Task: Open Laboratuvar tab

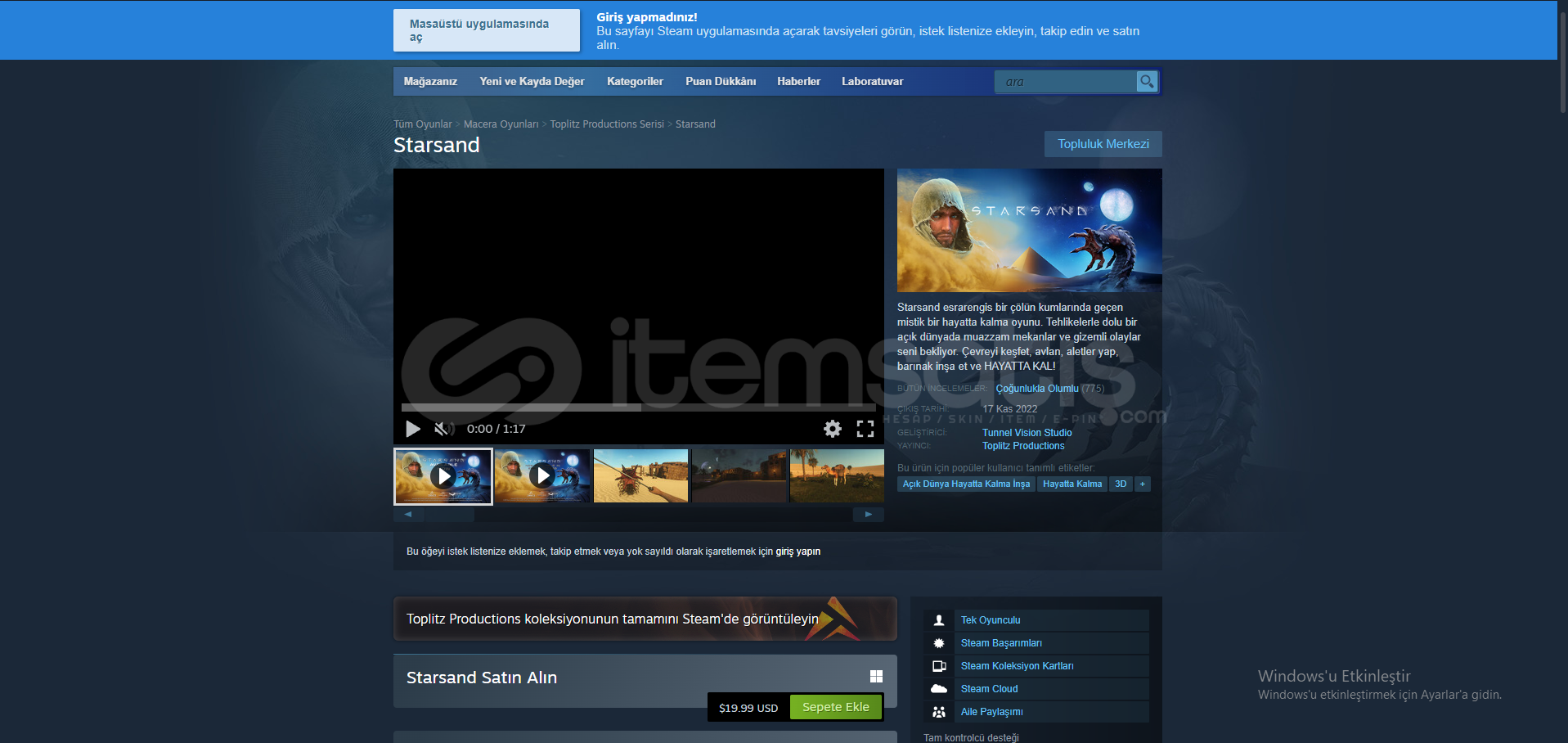Action: pos(872,82)
